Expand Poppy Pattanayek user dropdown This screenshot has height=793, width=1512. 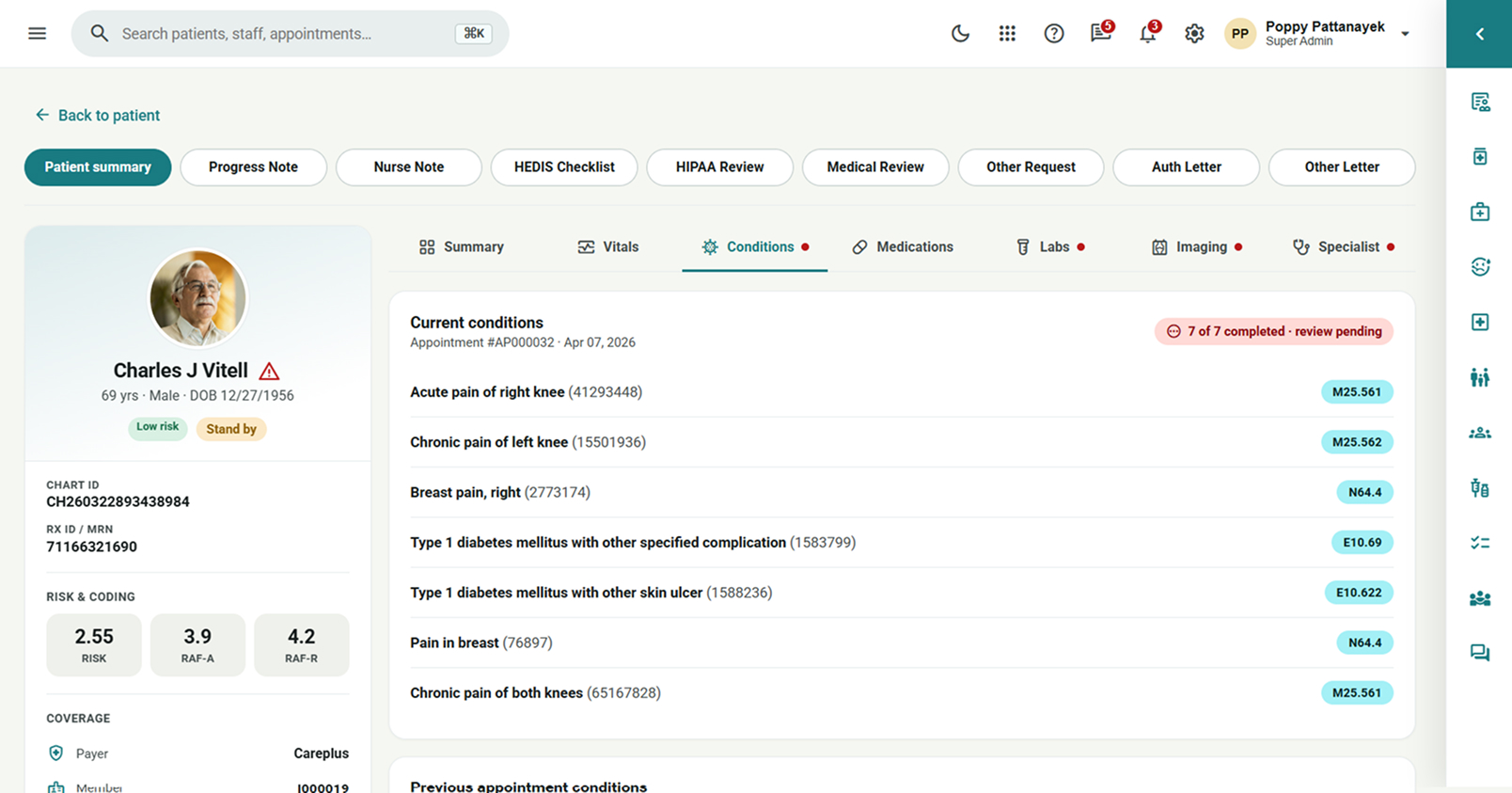click(x=1405, y=34)
